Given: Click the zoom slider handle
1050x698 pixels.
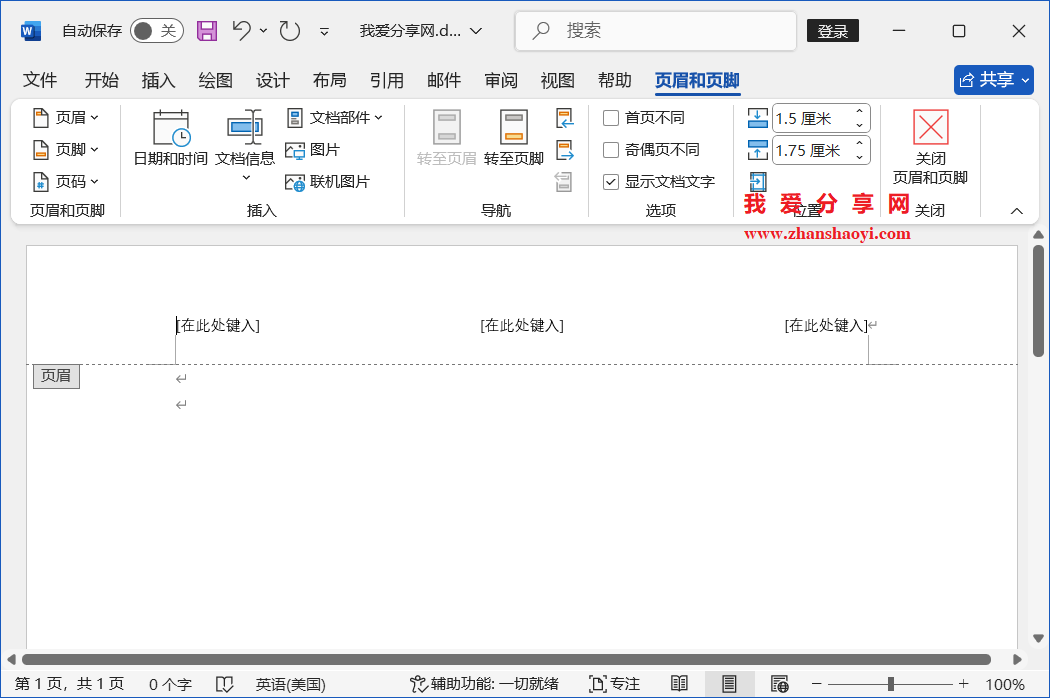Looking at the screenshot, I should coord(891,684).
